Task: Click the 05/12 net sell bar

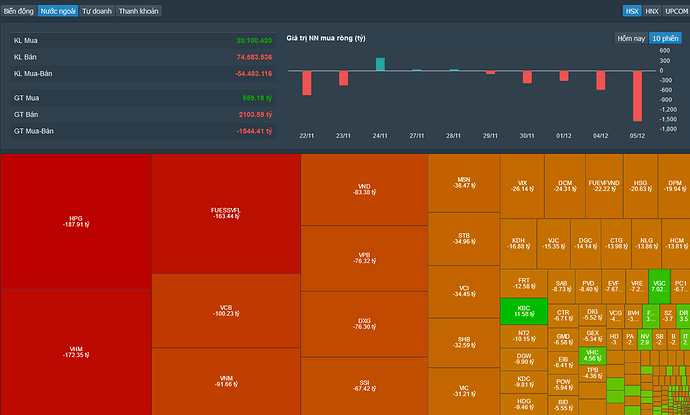Action: [x=637, y=96]
